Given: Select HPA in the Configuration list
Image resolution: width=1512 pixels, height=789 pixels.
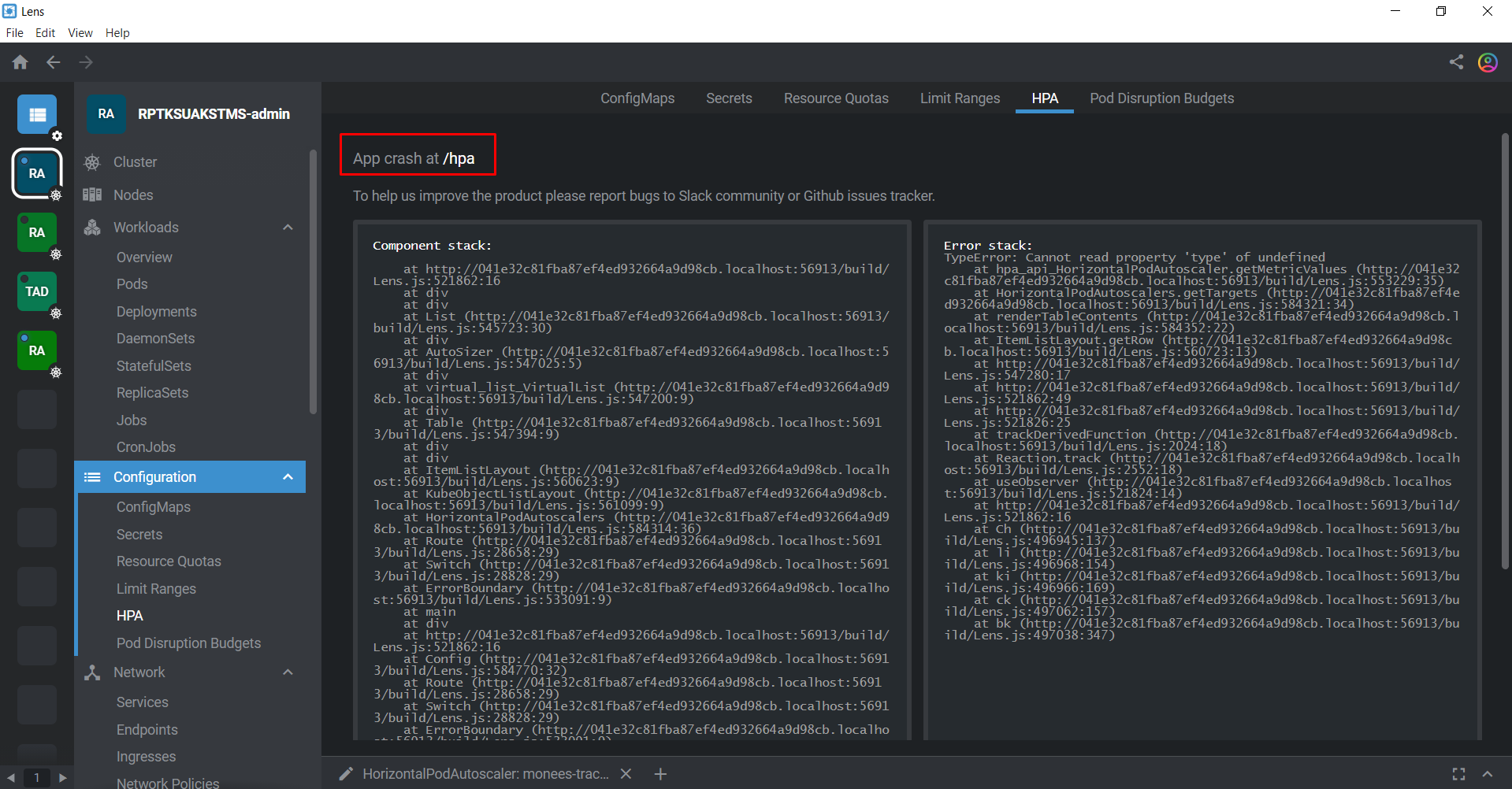Looking at the screenshot, I should tap(129, 615).
